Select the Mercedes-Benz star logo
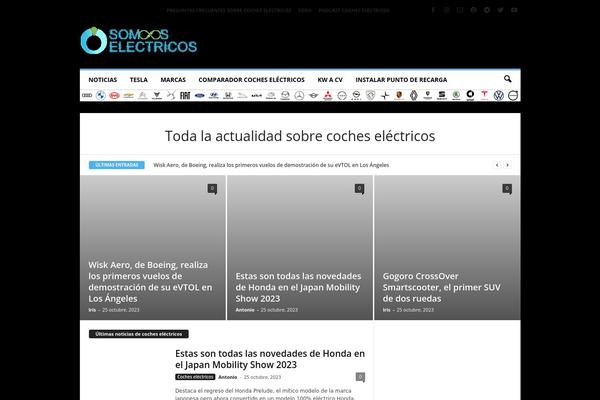This screenshot has width=600, height=400. coord(299,95)
